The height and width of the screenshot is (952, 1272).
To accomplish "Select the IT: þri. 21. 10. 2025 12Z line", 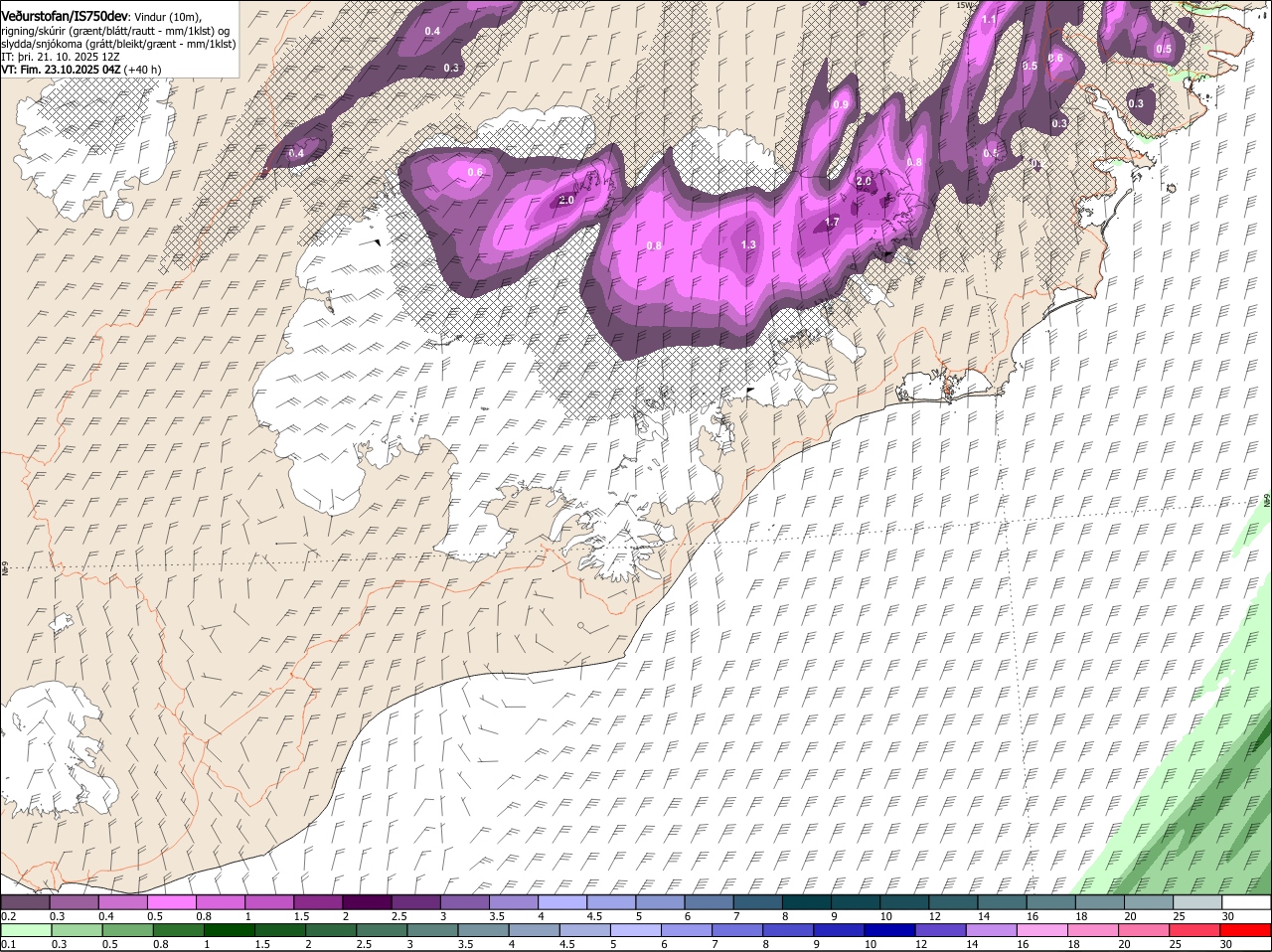I will pos(62,57).
